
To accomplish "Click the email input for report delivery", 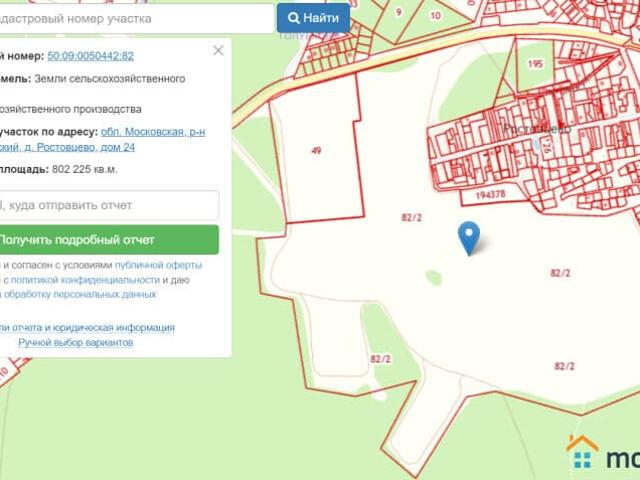I will 108,205.
